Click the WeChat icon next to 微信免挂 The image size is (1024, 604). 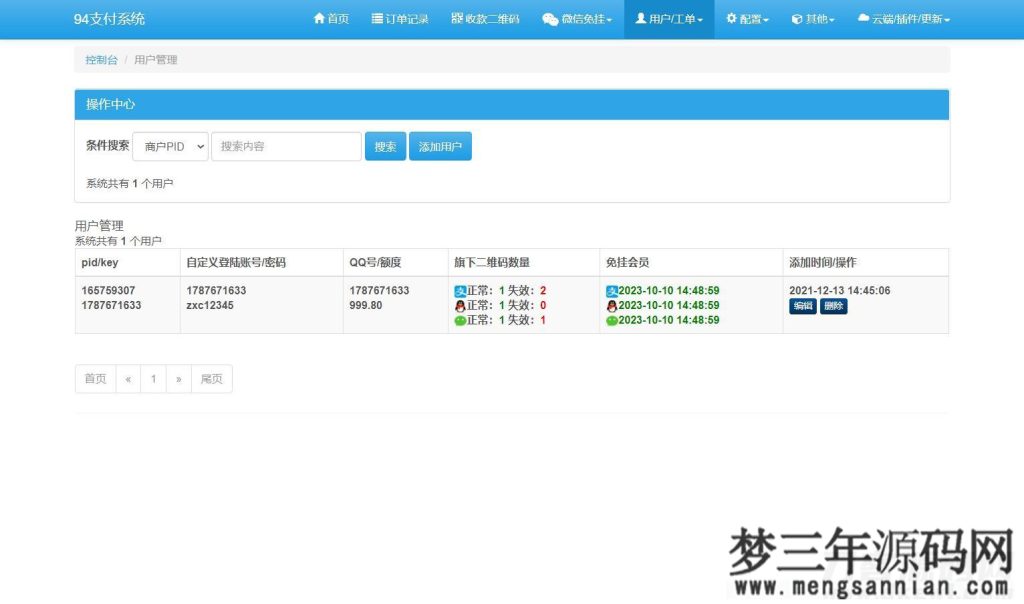548,18
